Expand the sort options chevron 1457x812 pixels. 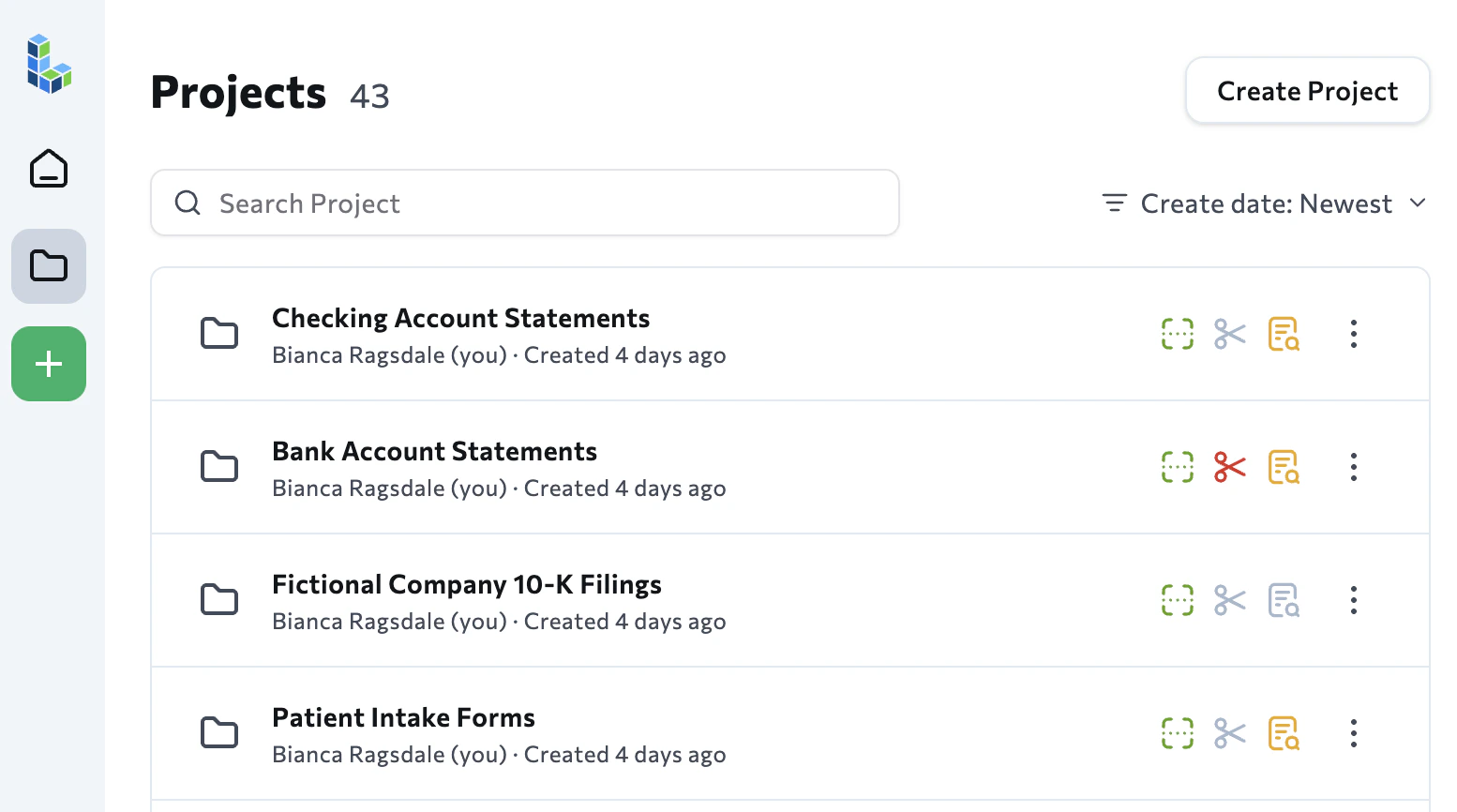(x=1419, y=203)
